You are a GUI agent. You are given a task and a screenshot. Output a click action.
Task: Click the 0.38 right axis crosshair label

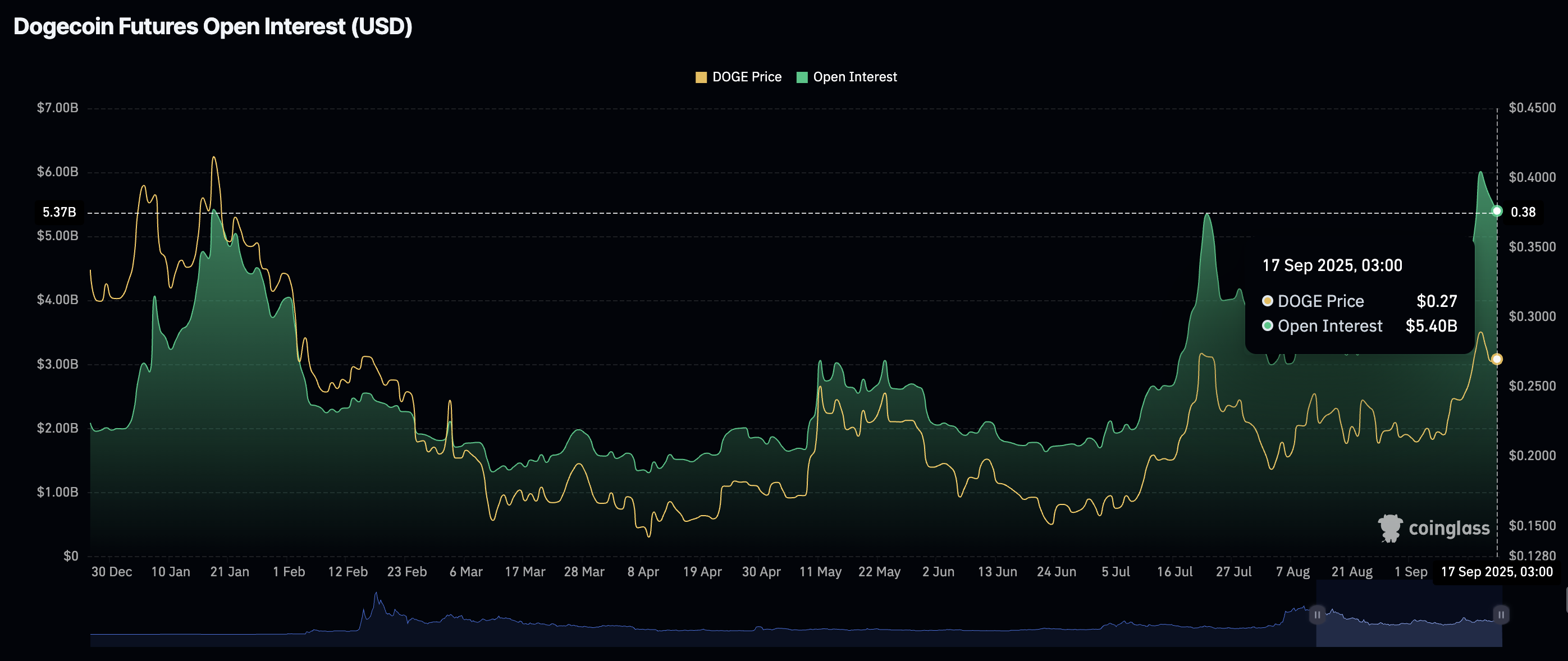1523,212
